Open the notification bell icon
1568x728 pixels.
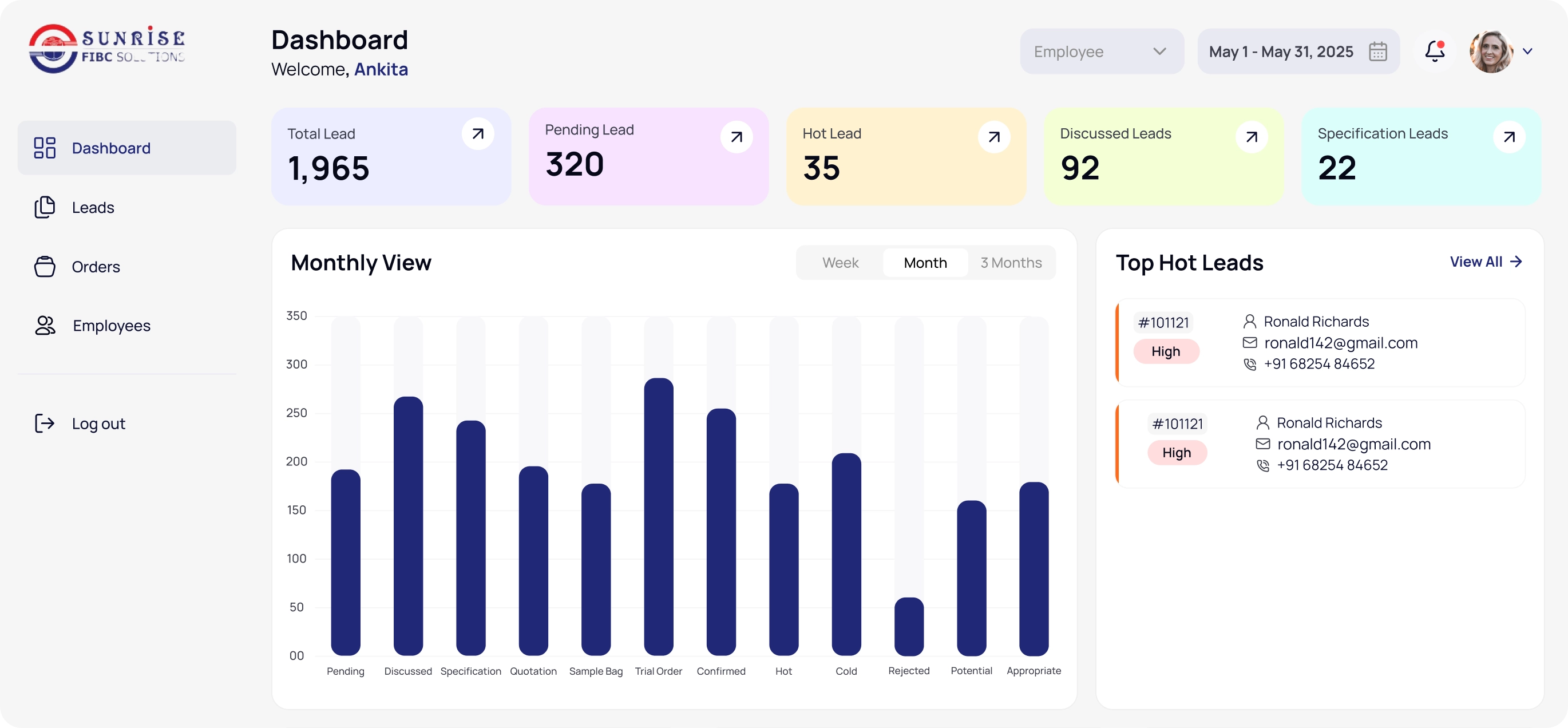(1435, 51)
